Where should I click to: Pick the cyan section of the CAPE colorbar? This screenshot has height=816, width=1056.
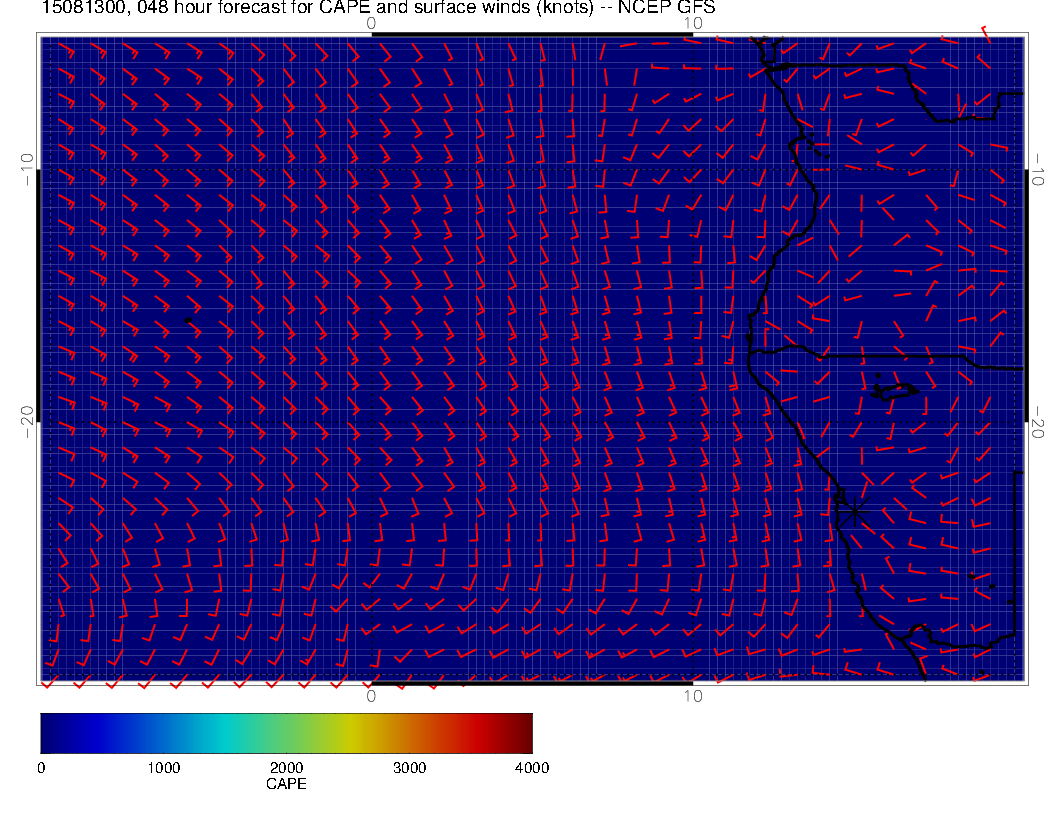[x=225, y=733]
